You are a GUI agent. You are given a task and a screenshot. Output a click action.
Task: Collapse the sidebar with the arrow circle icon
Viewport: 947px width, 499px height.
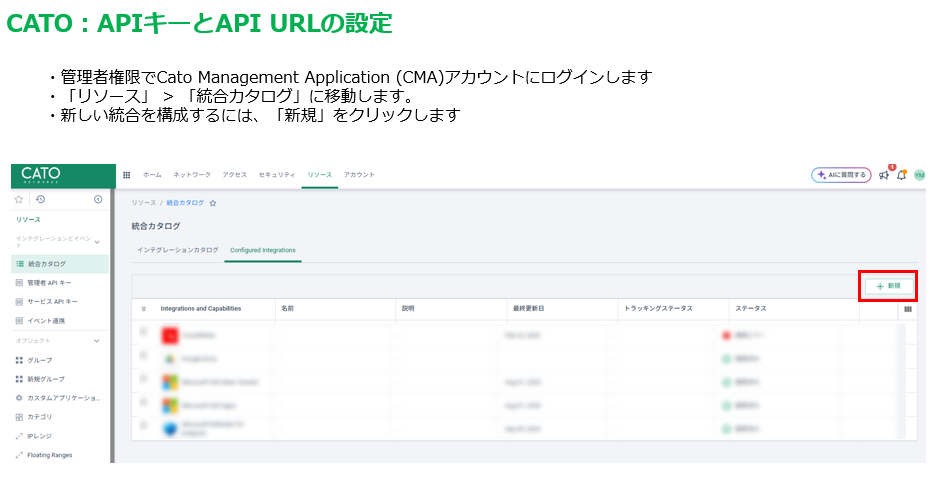(98, 199)
